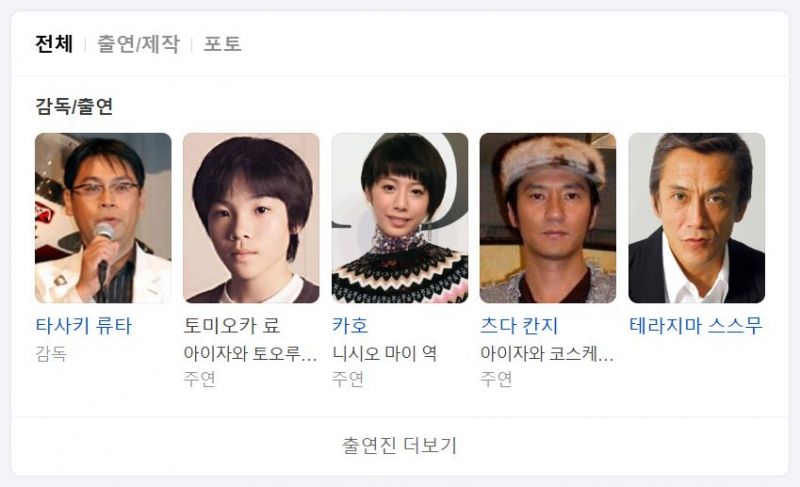
Task: Click the 토미오카 료 name text
Action: tap(232, 326)
